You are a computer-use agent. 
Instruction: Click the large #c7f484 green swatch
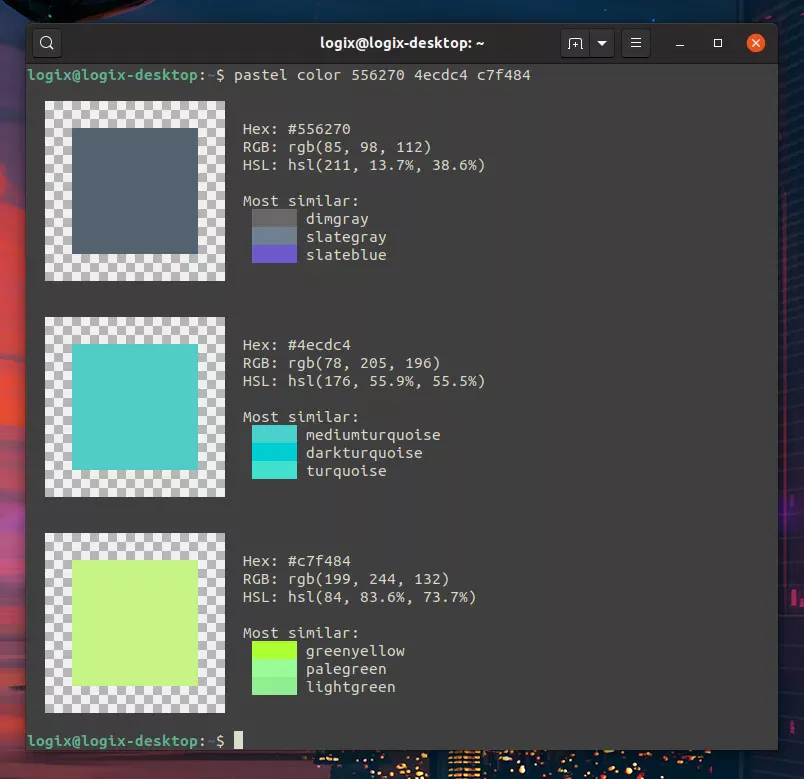tap(134, 620)
